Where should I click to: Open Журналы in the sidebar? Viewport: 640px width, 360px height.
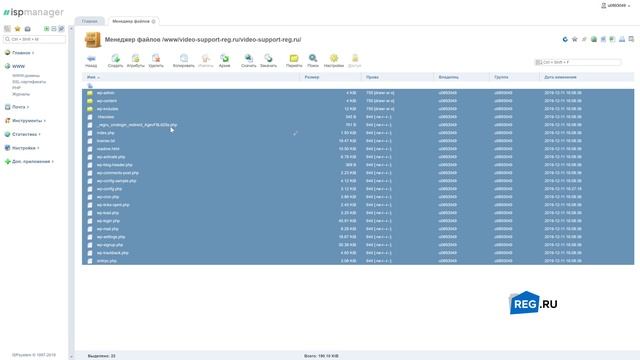(x=21, y=94)
